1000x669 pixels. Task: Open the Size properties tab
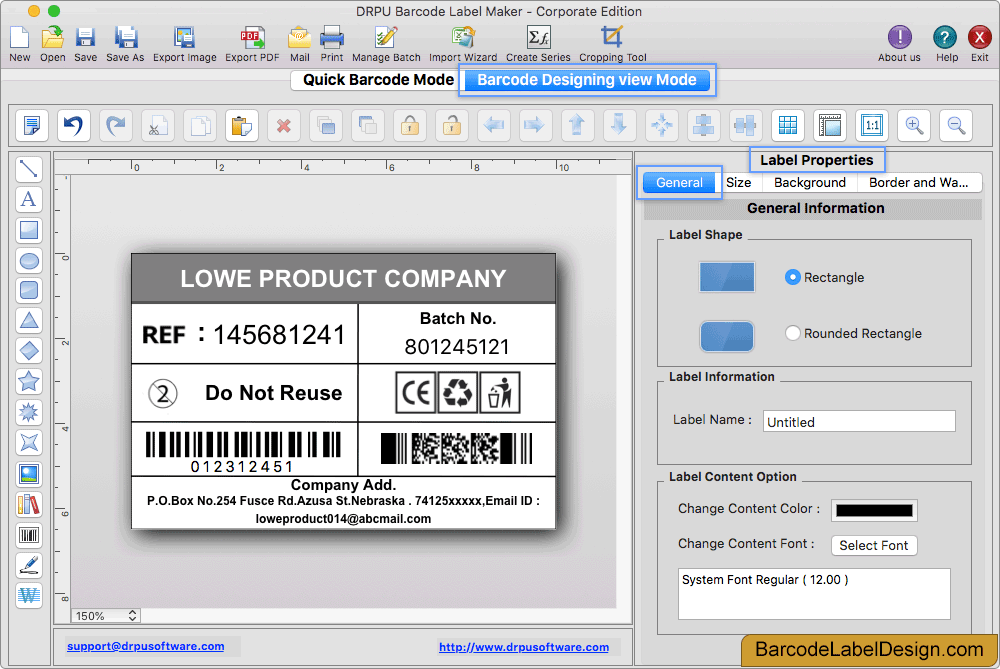coord(739,182)
